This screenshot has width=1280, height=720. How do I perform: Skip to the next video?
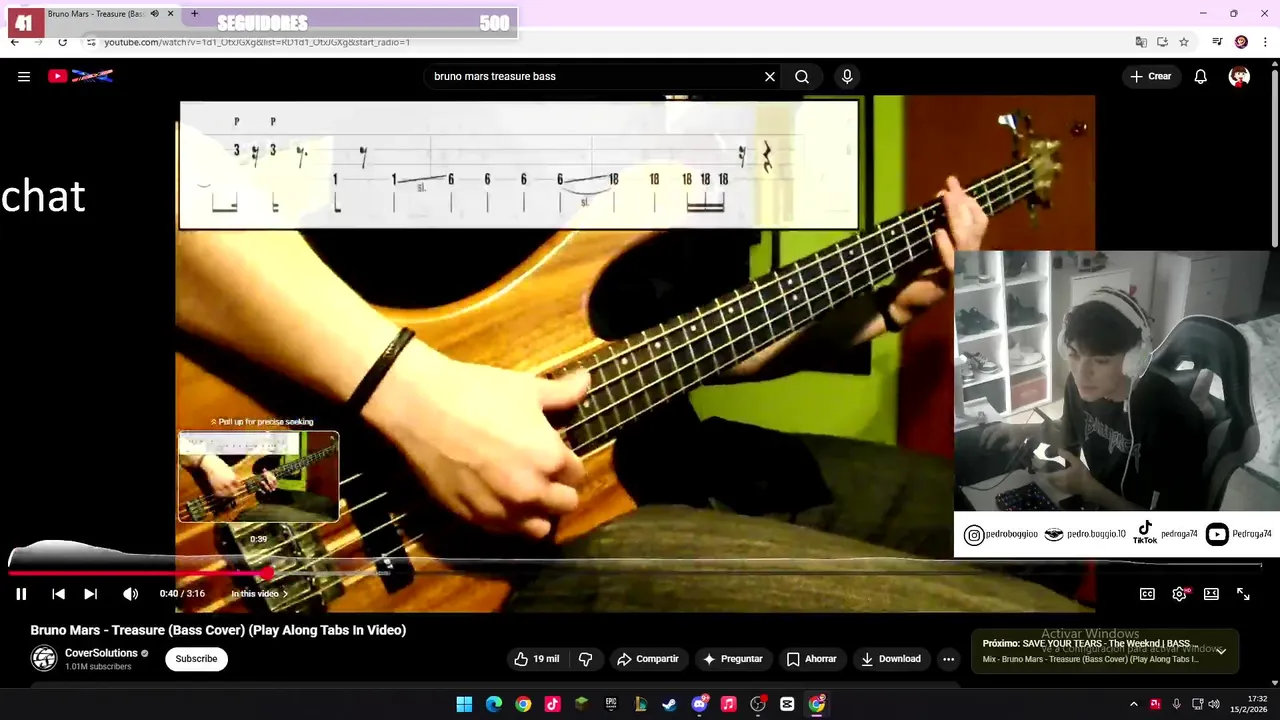point(90,594)
